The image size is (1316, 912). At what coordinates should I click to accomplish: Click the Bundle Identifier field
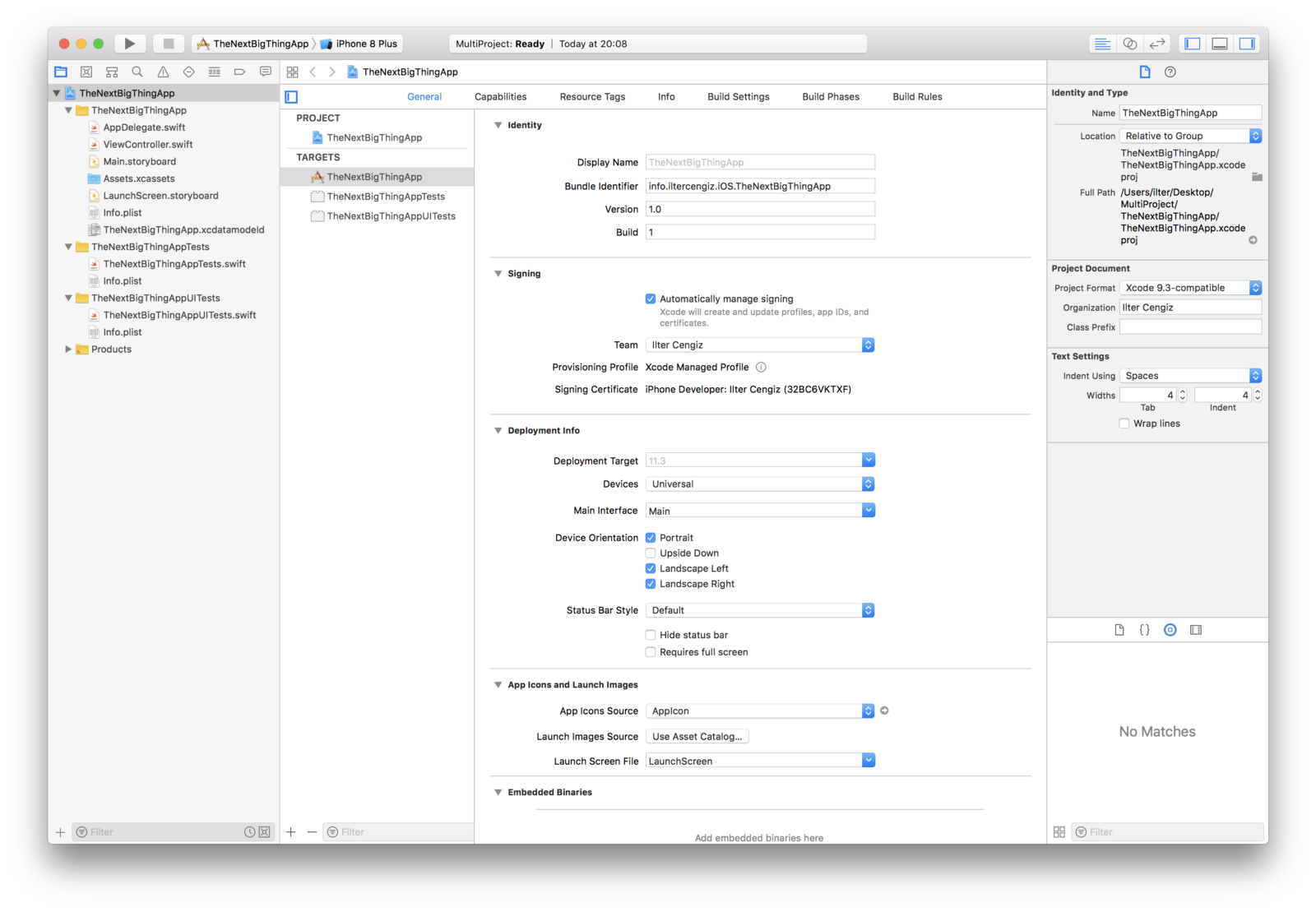[760, 186]
